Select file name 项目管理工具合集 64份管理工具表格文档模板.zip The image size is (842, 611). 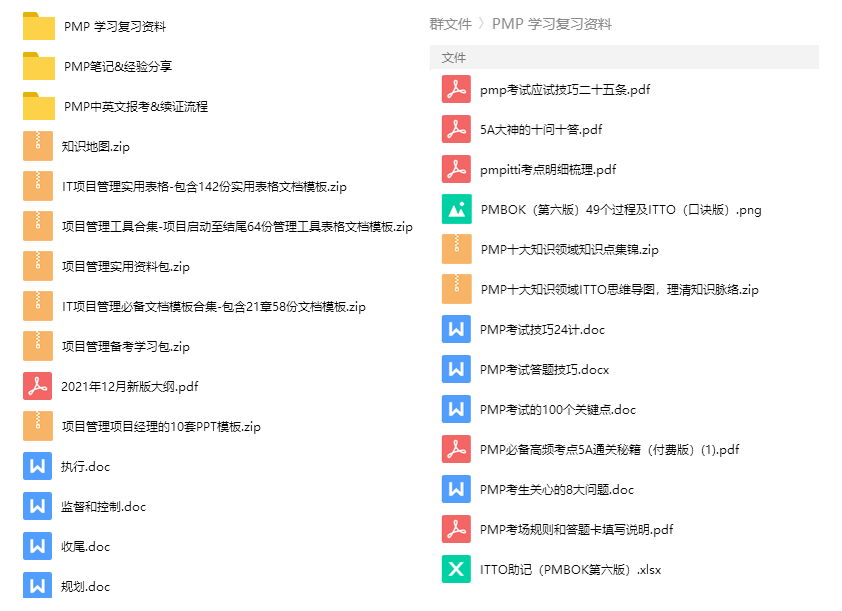237,227
